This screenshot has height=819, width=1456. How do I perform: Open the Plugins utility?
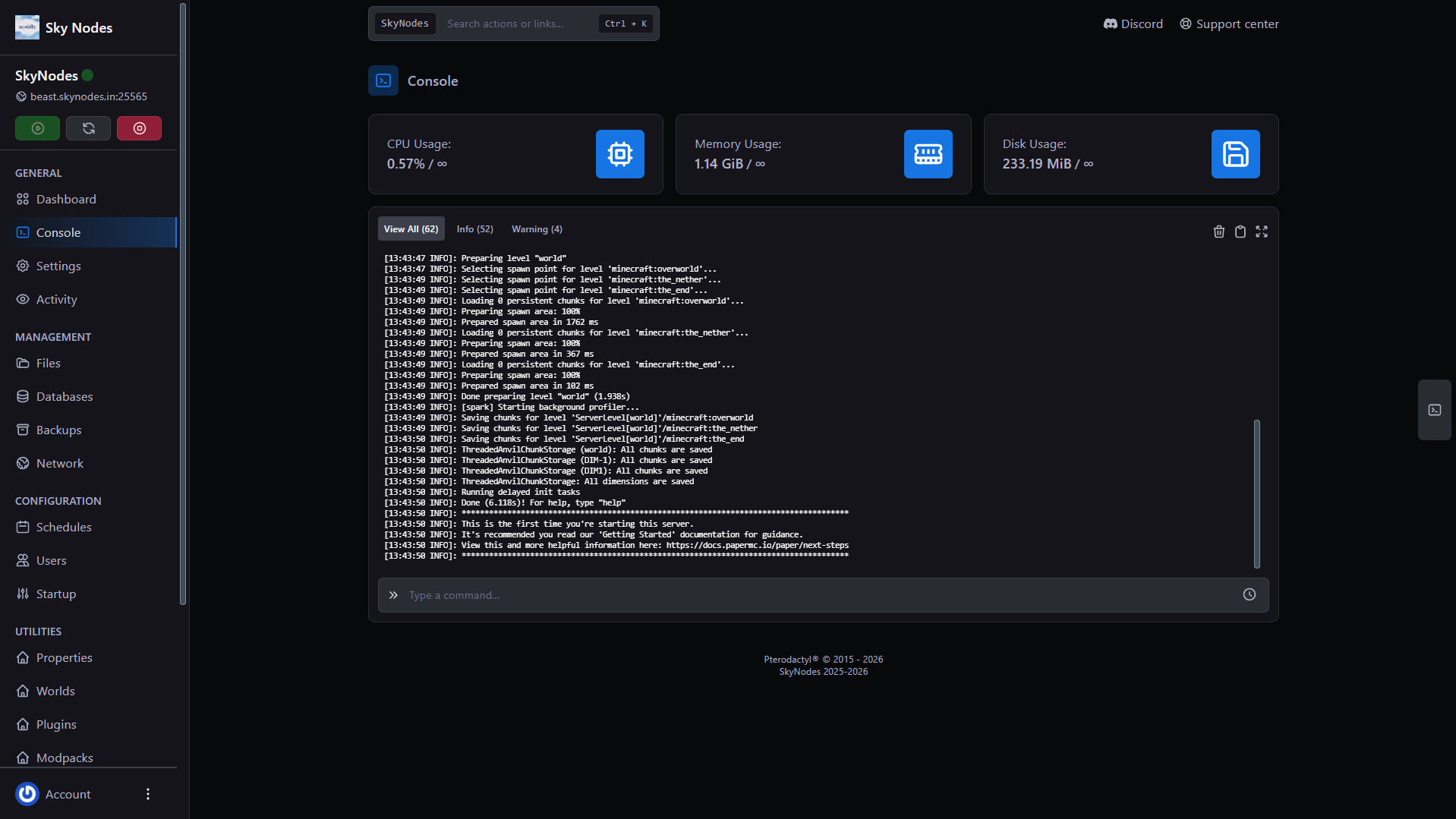(x=88, y=724)
